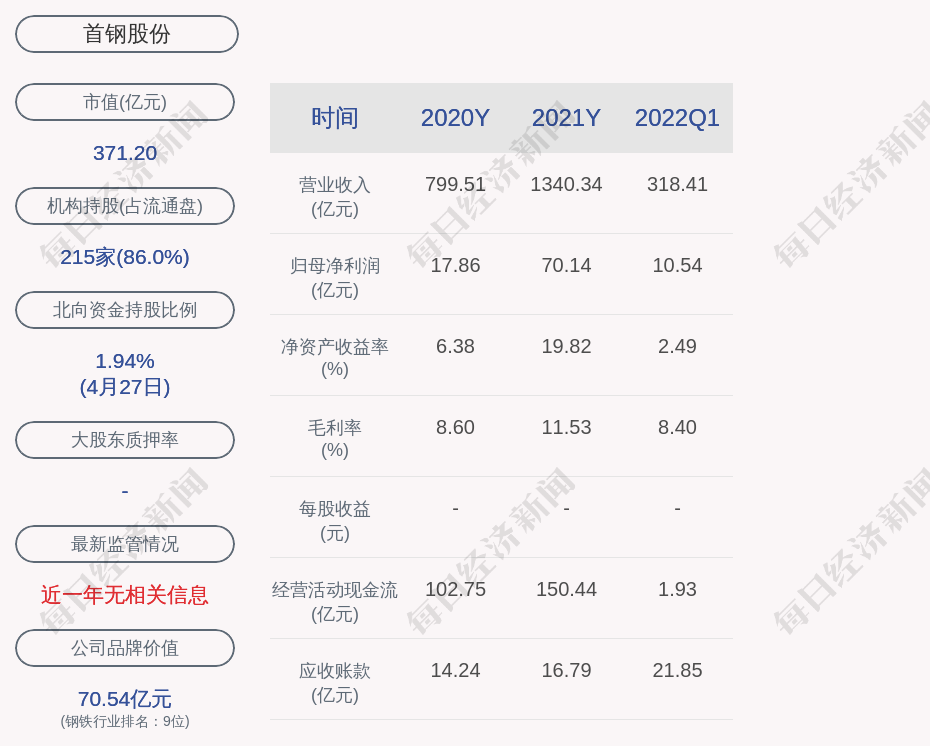The image size is (930, 746).
Task: Click the 公司品牌价值 label pill
Action: [125, 648]
